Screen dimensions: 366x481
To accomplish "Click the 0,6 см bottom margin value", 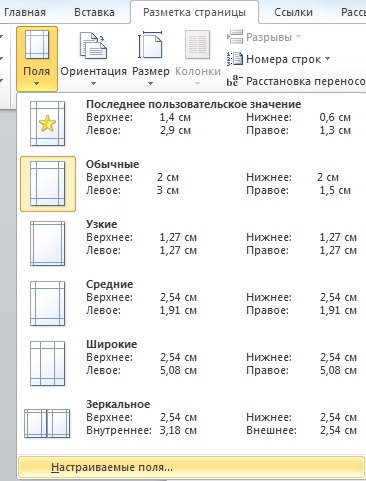I will point(335,117).
